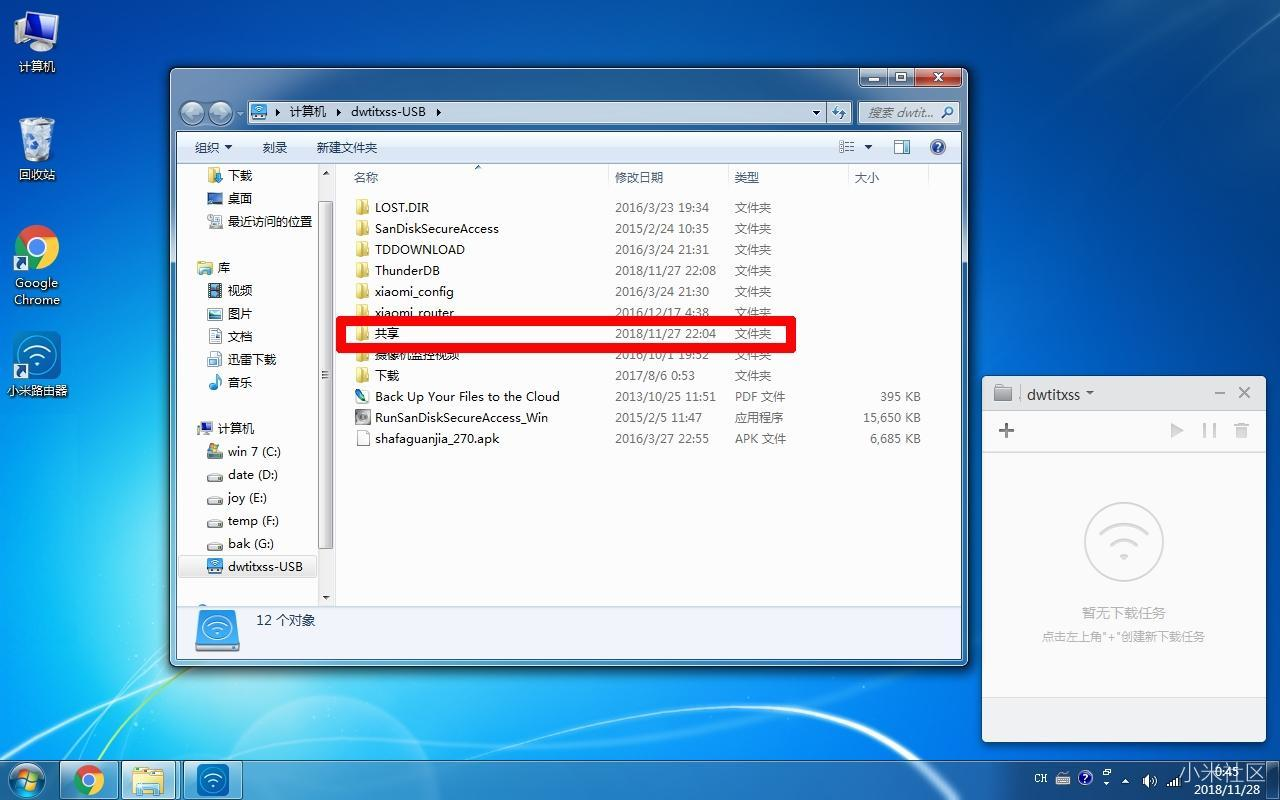Click navigation pane scroll down arrow

(326, 597)
